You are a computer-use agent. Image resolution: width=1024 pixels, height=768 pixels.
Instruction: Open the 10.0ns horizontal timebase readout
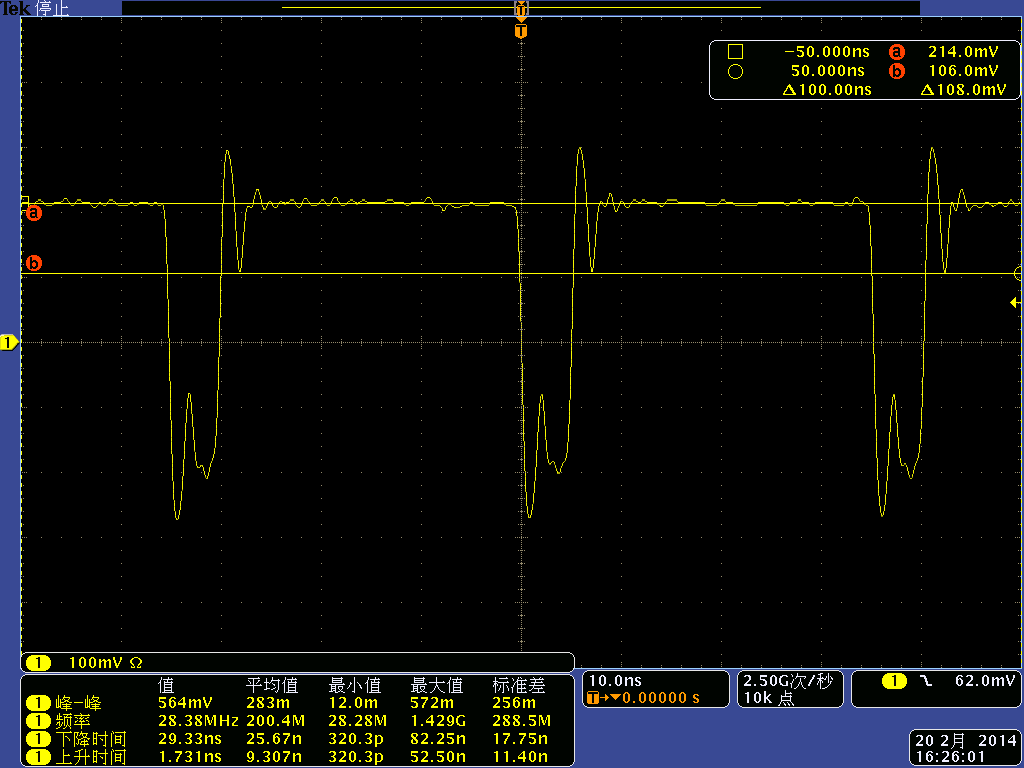click(615, 680)
